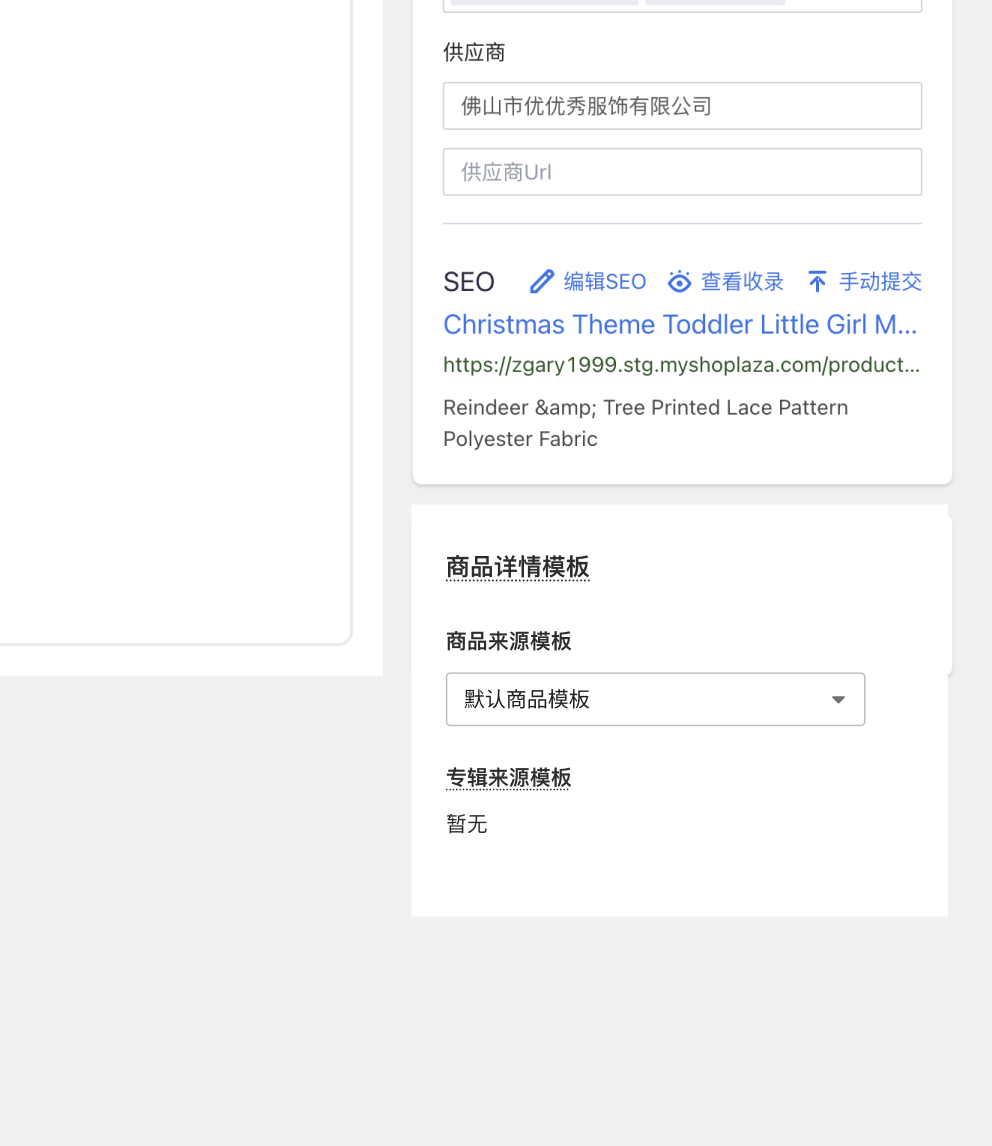This screenshot has height=1146, width=992.
Task: Click the 专辑来源模板 dotted-underline label
Action: tap(508, 778)
